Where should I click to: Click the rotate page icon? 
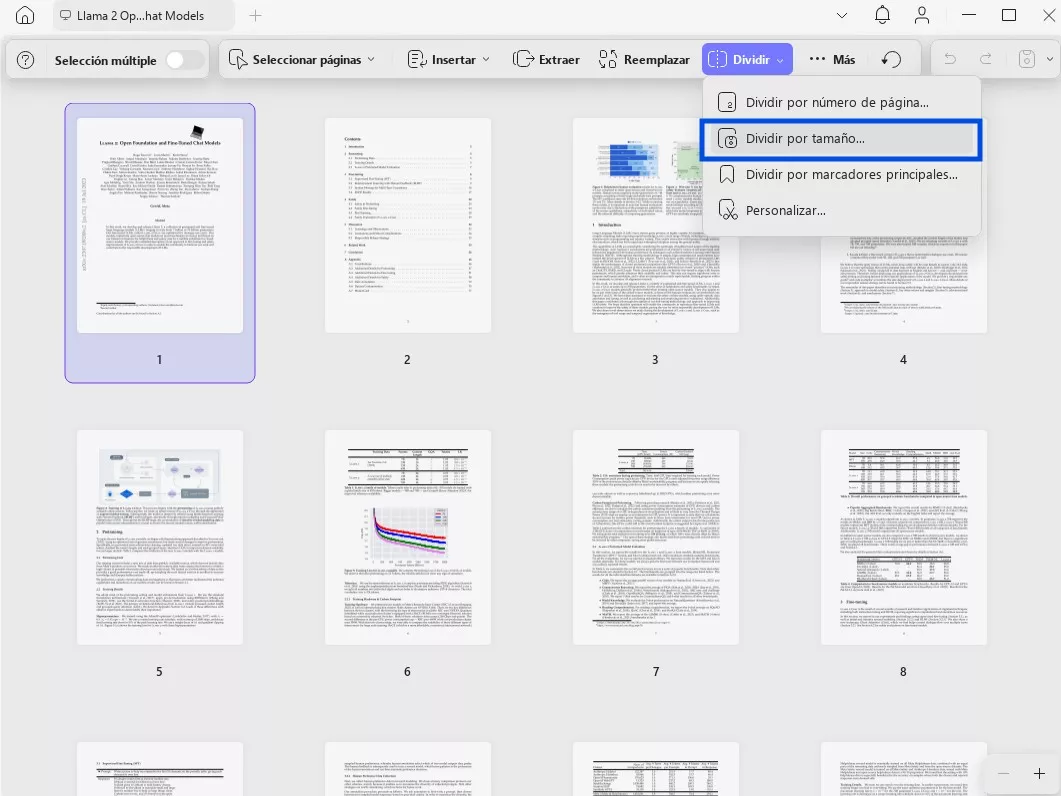pos(891,60)
